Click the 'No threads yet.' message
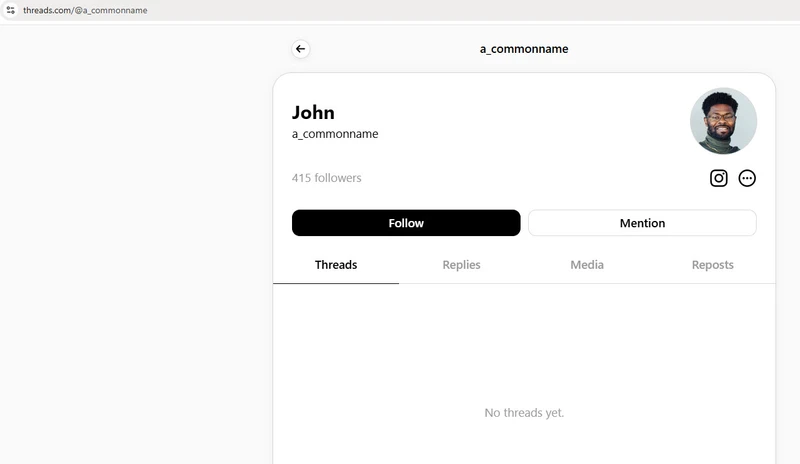Viewport: 800px width, 464px height. [524, 412]
